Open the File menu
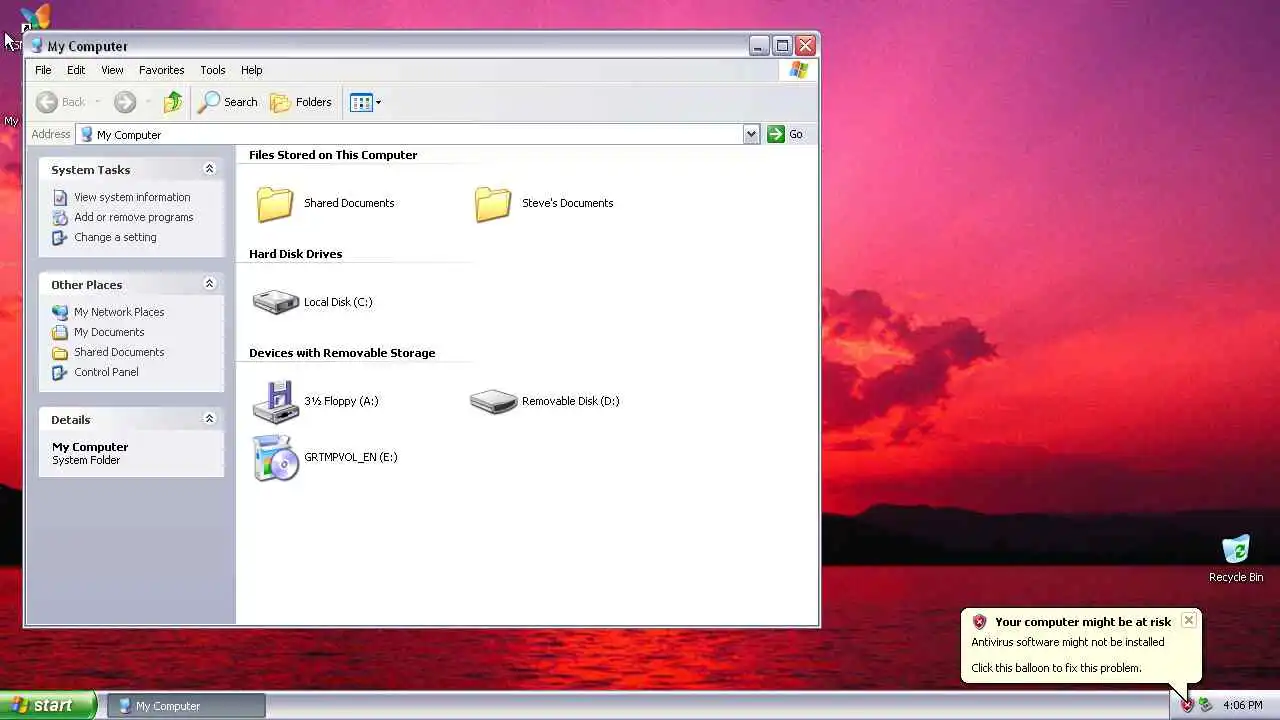Viewport: 1280px width, 720px height. 43,70
